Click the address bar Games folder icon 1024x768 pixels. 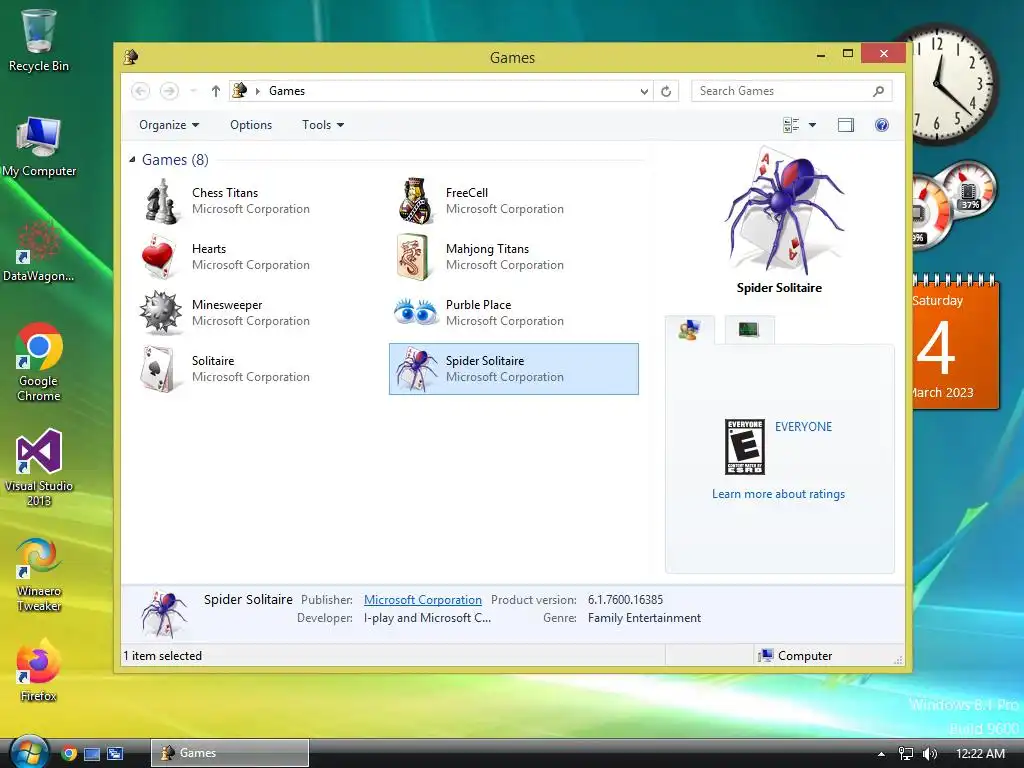(240, 90)
